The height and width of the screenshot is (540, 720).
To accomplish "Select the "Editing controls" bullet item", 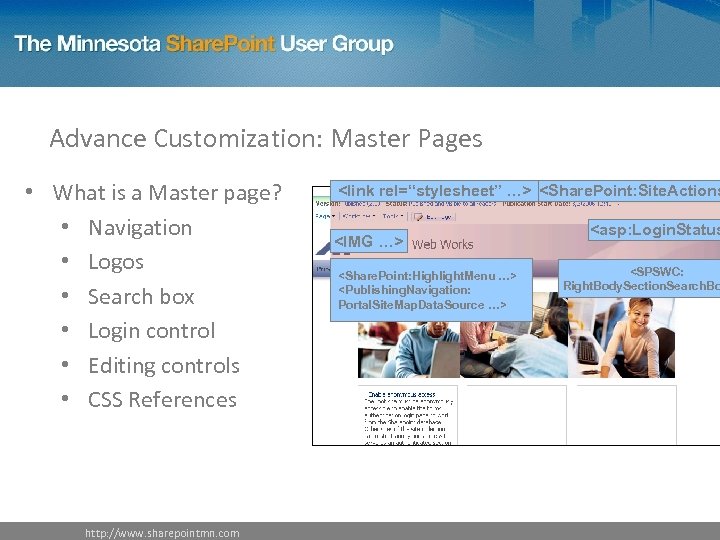I will click(164, 366).
